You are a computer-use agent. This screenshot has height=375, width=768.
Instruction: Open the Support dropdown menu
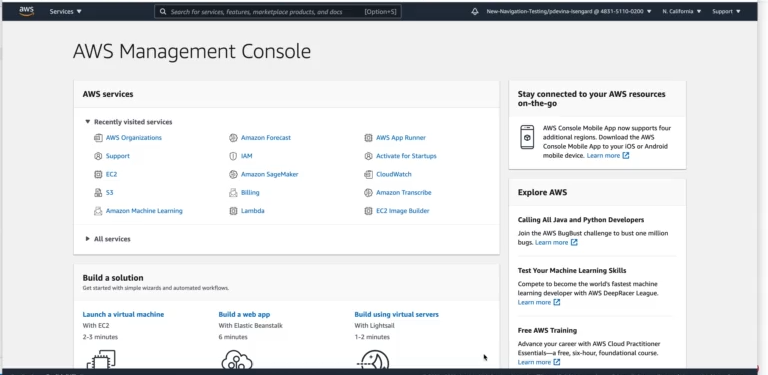click(x=726, y=11)
